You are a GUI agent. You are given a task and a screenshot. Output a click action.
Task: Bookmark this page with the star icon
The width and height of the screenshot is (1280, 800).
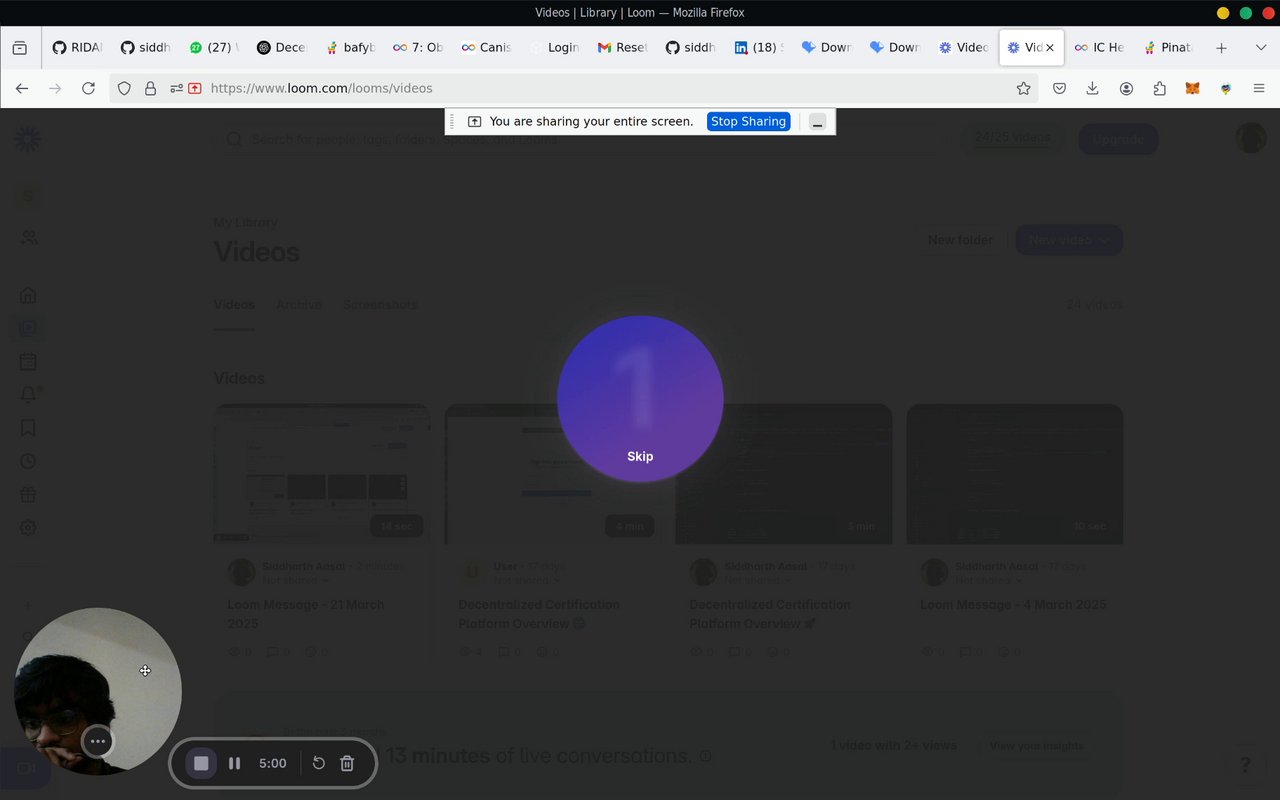pos(1023,88)
